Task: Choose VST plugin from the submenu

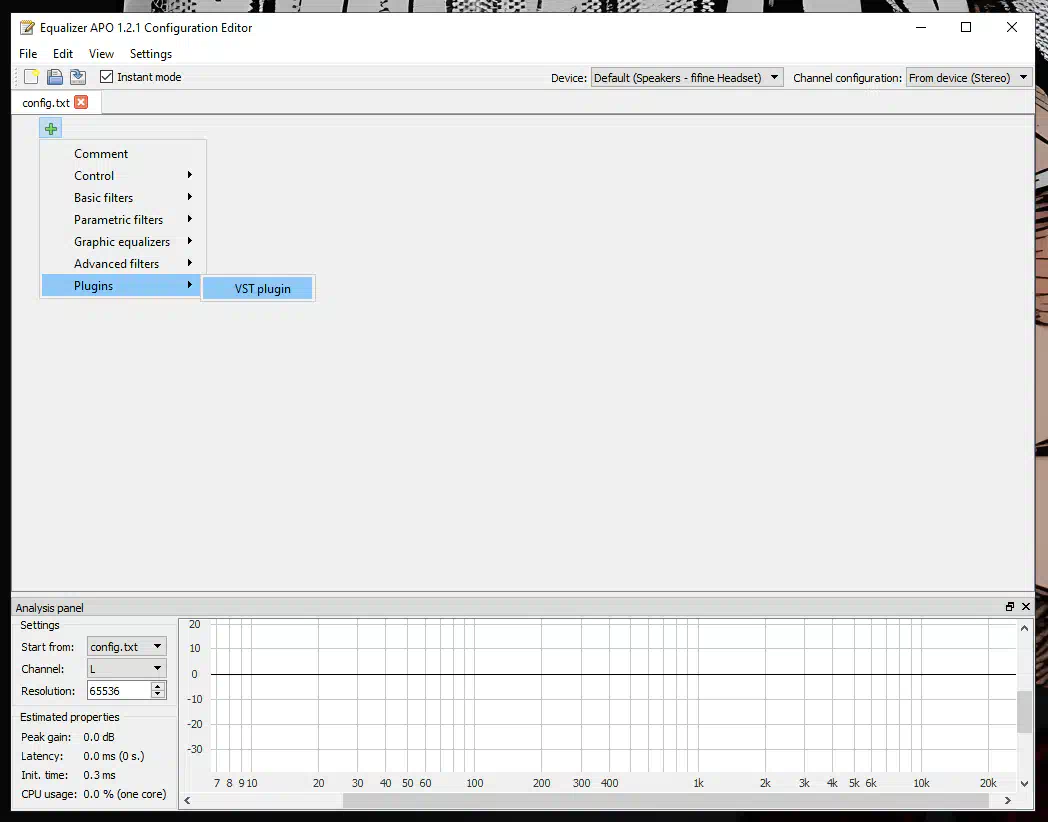Action: tap(258, 289)
